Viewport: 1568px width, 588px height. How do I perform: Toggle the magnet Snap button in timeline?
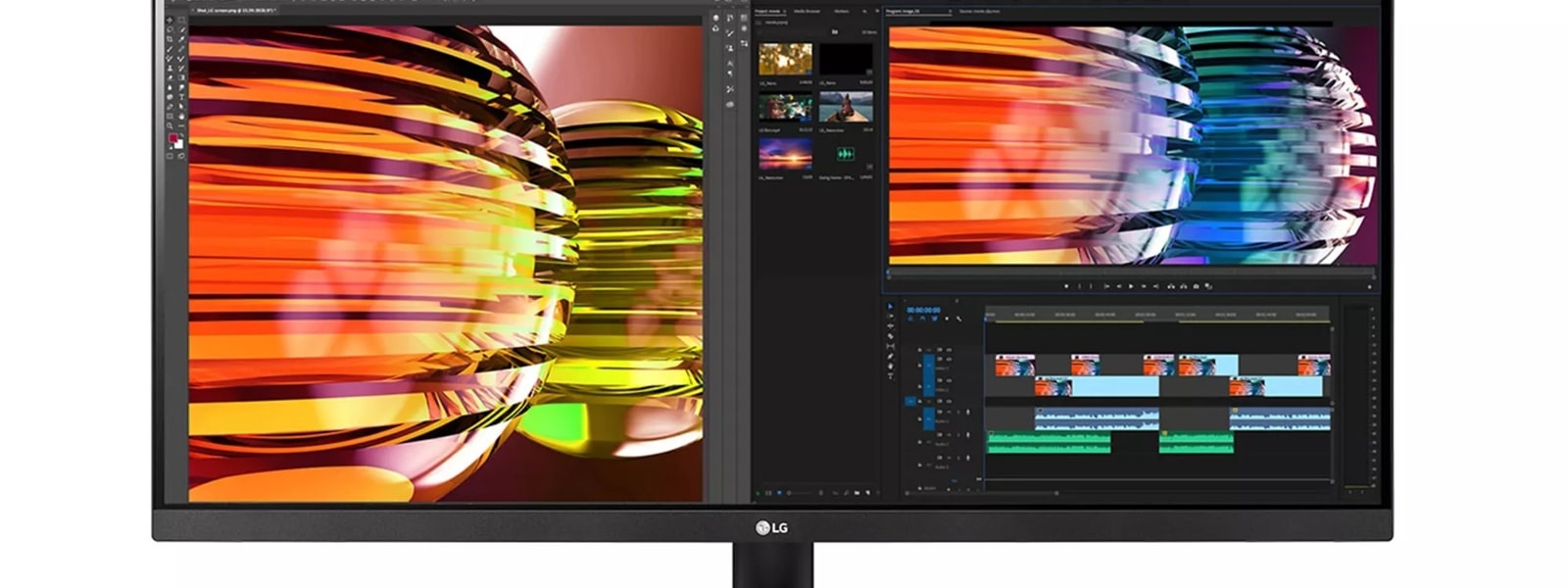click(x=922, y=319)
